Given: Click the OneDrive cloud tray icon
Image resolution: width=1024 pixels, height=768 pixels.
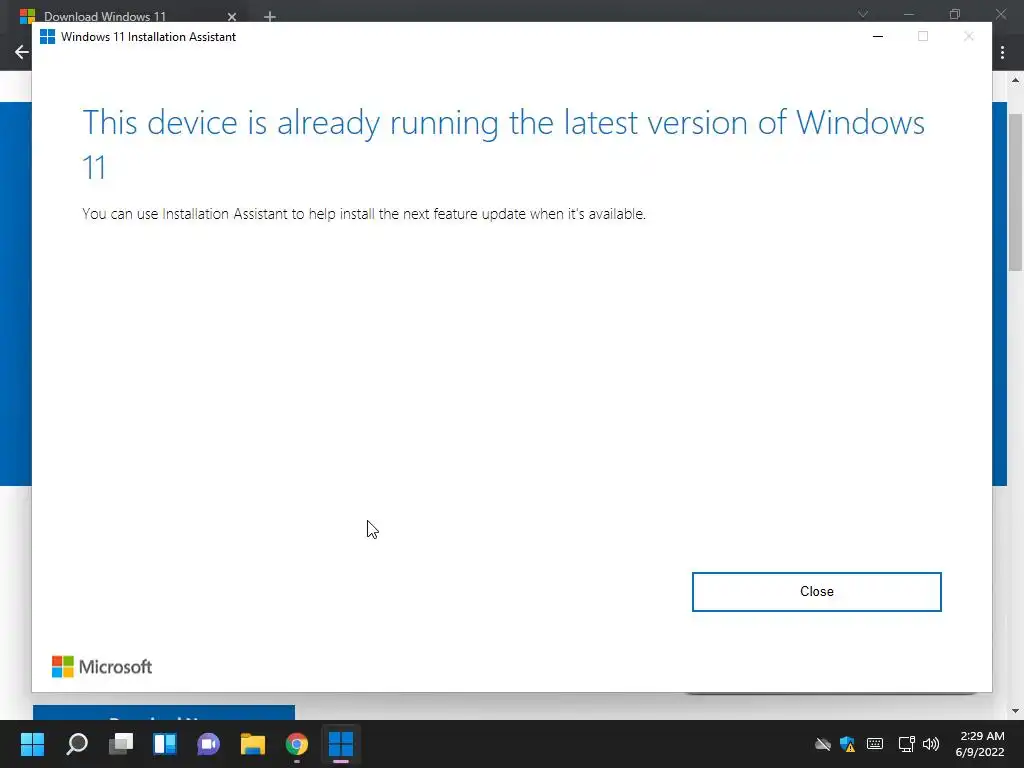Looking at the screenshot, I should 823,744.
